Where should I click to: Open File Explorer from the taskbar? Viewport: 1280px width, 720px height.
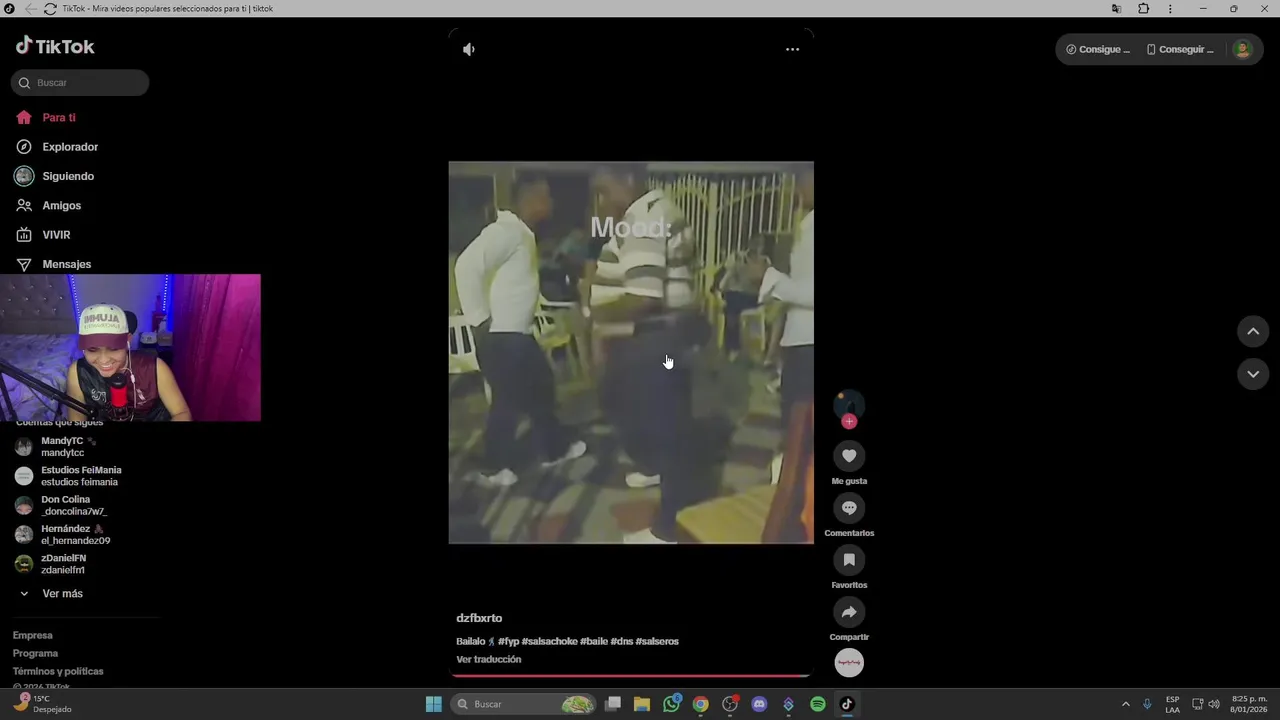click(642, 704)
